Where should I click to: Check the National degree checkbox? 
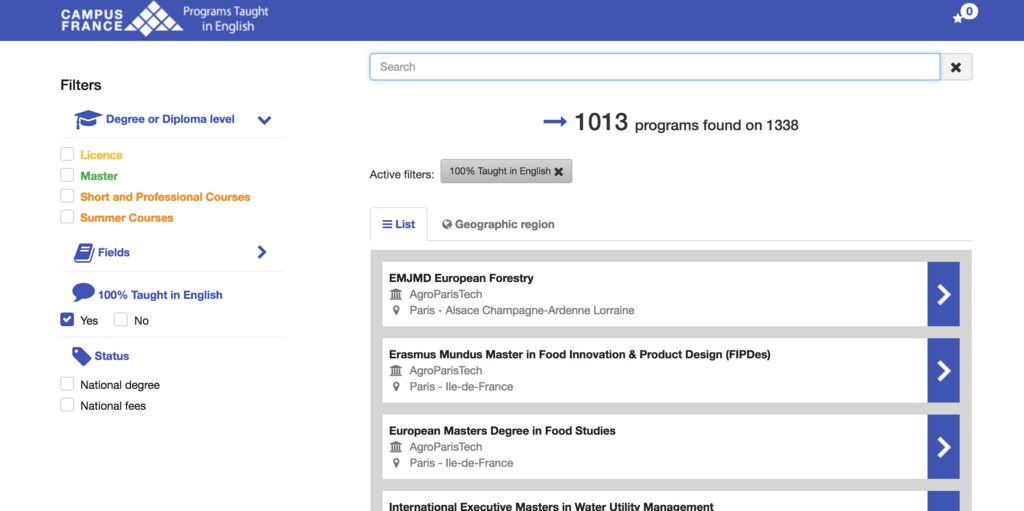click(x=67, y=384)
